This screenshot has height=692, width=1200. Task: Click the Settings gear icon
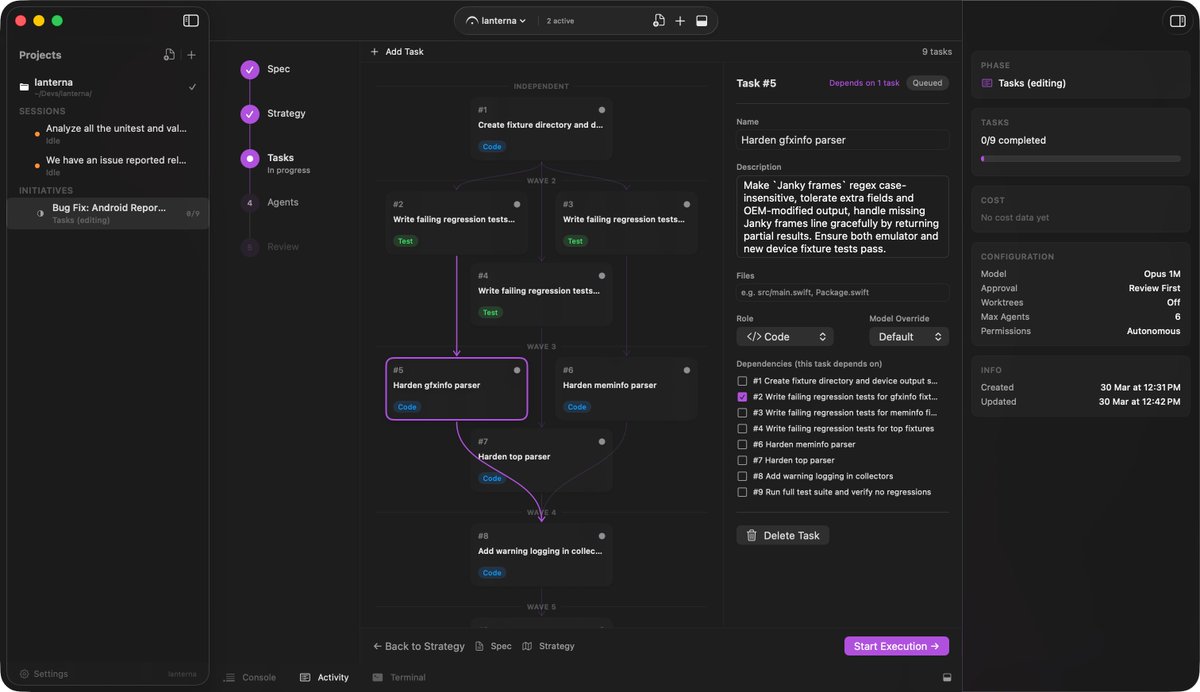pos(25,674)
